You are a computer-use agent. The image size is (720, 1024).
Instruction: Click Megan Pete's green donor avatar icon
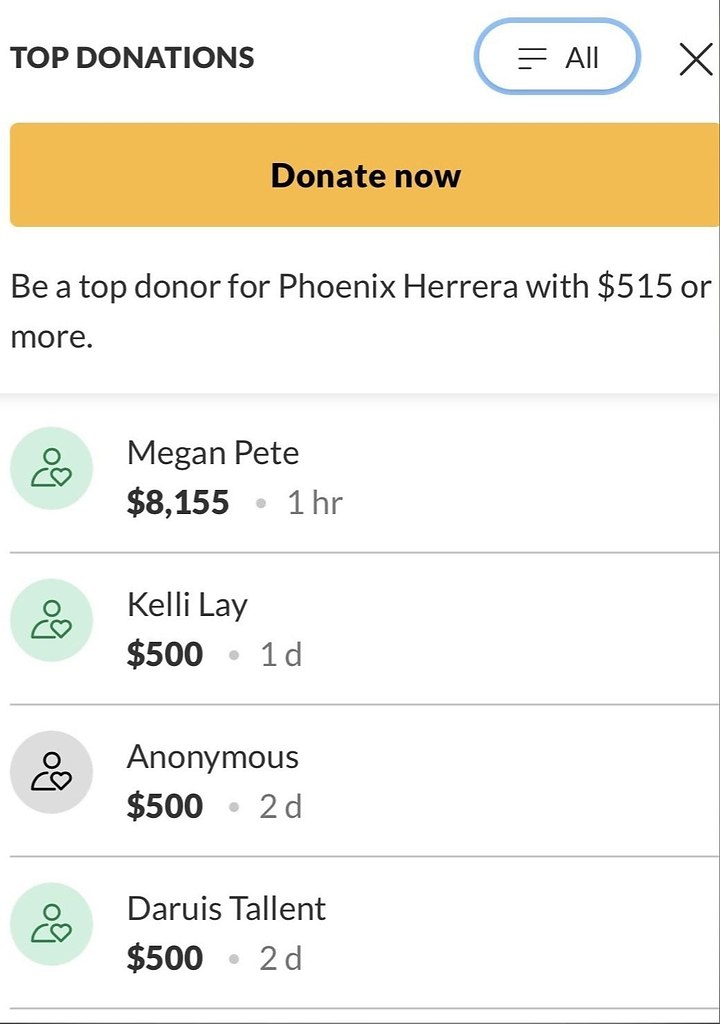[x=51, y=468]
